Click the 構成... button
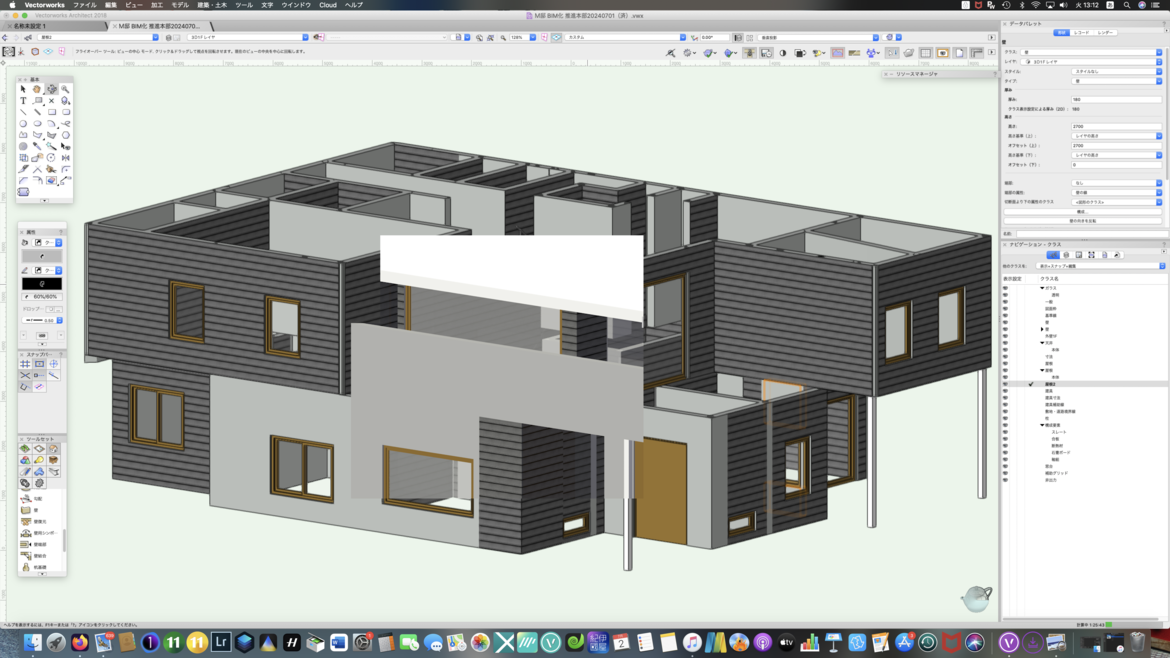This screenshot has width=1170, height=658. tap(1082, 212)
